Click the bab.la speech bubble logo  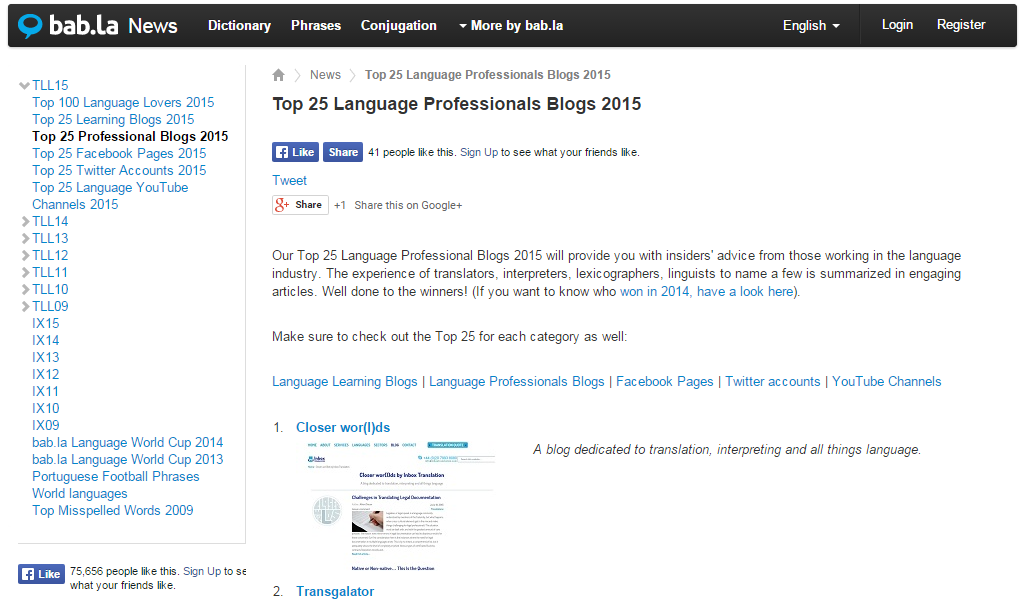click(x=31, y=26)
